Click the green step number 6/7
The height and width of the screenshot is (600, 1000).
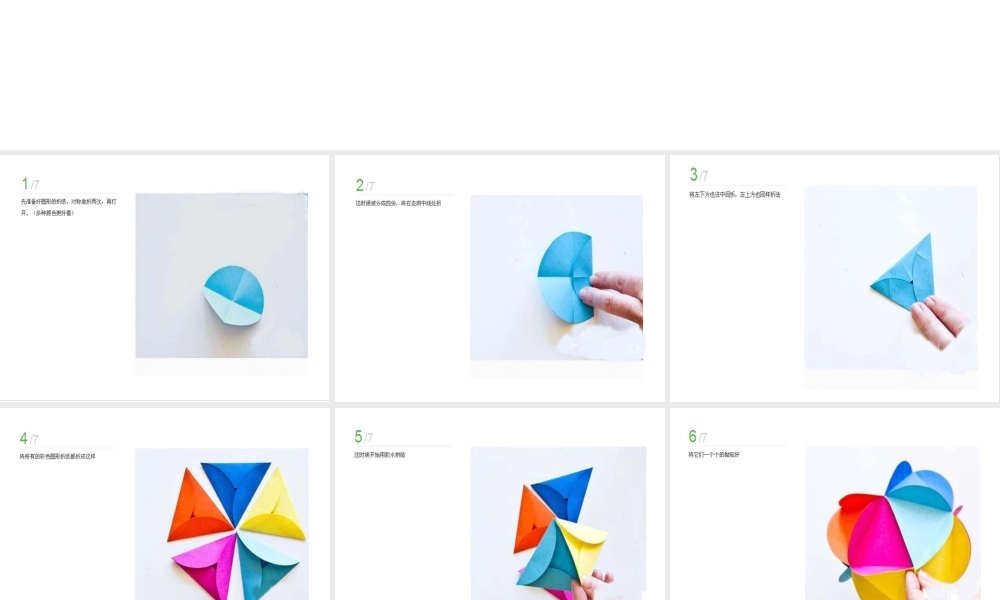[698, 437]
